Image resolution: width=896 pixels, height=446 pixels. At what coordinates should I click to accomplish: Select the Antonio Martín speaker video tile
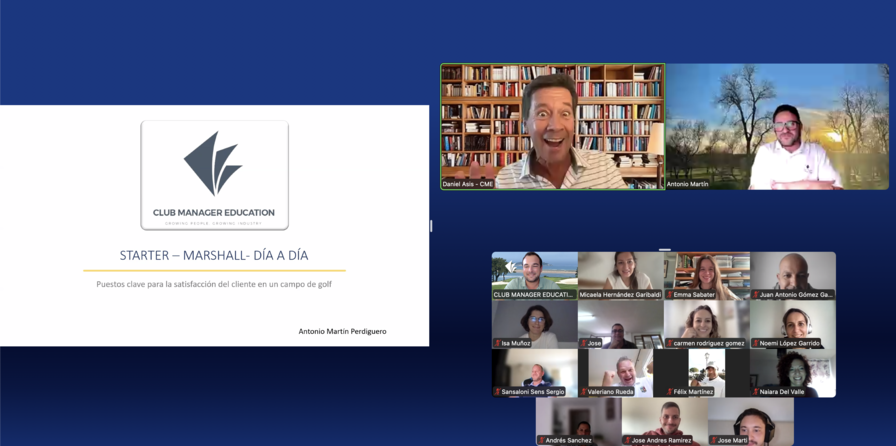click(777, 126)
